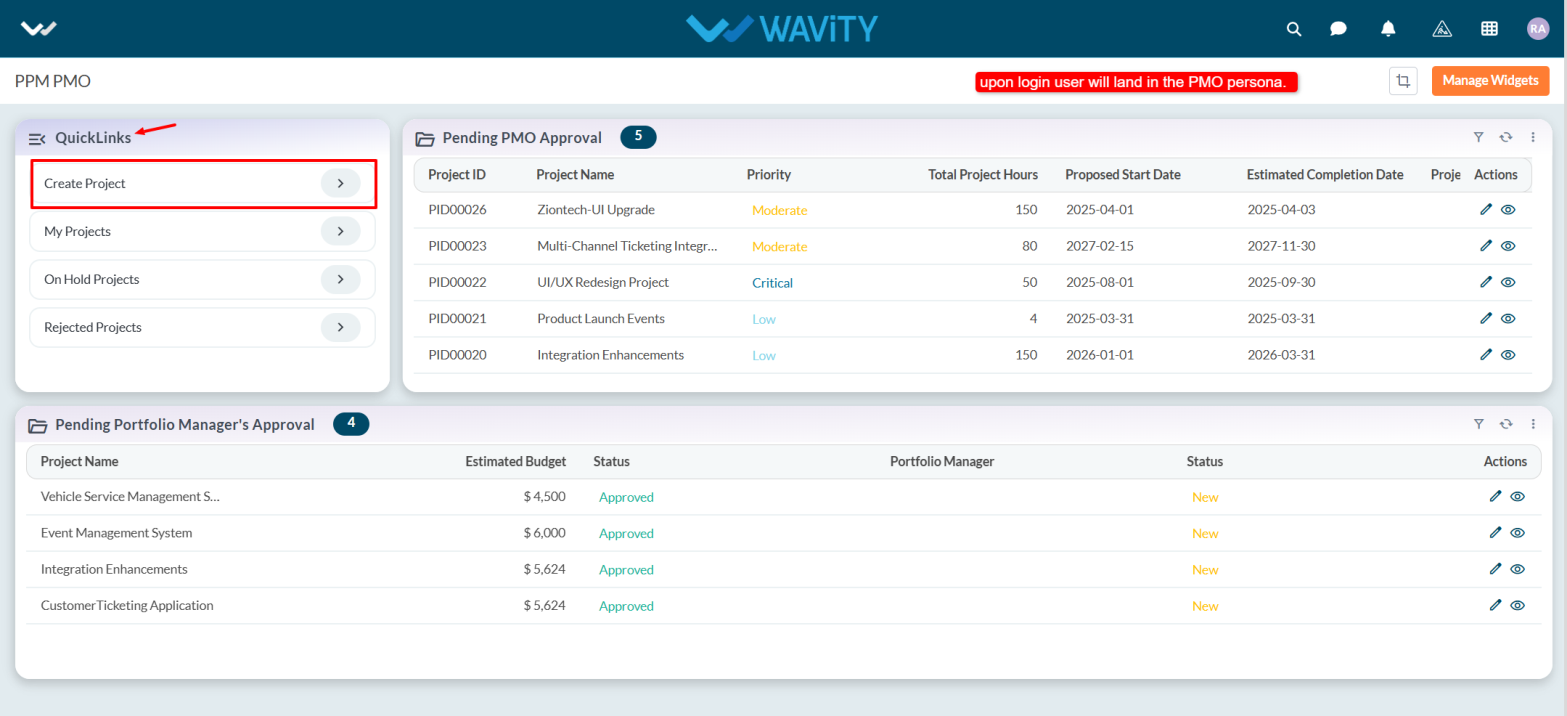Screen dimensions: 1567x716
Task: Filter the Pending Portfolio Manager's Approval widget
Action: pos(1478,424)
